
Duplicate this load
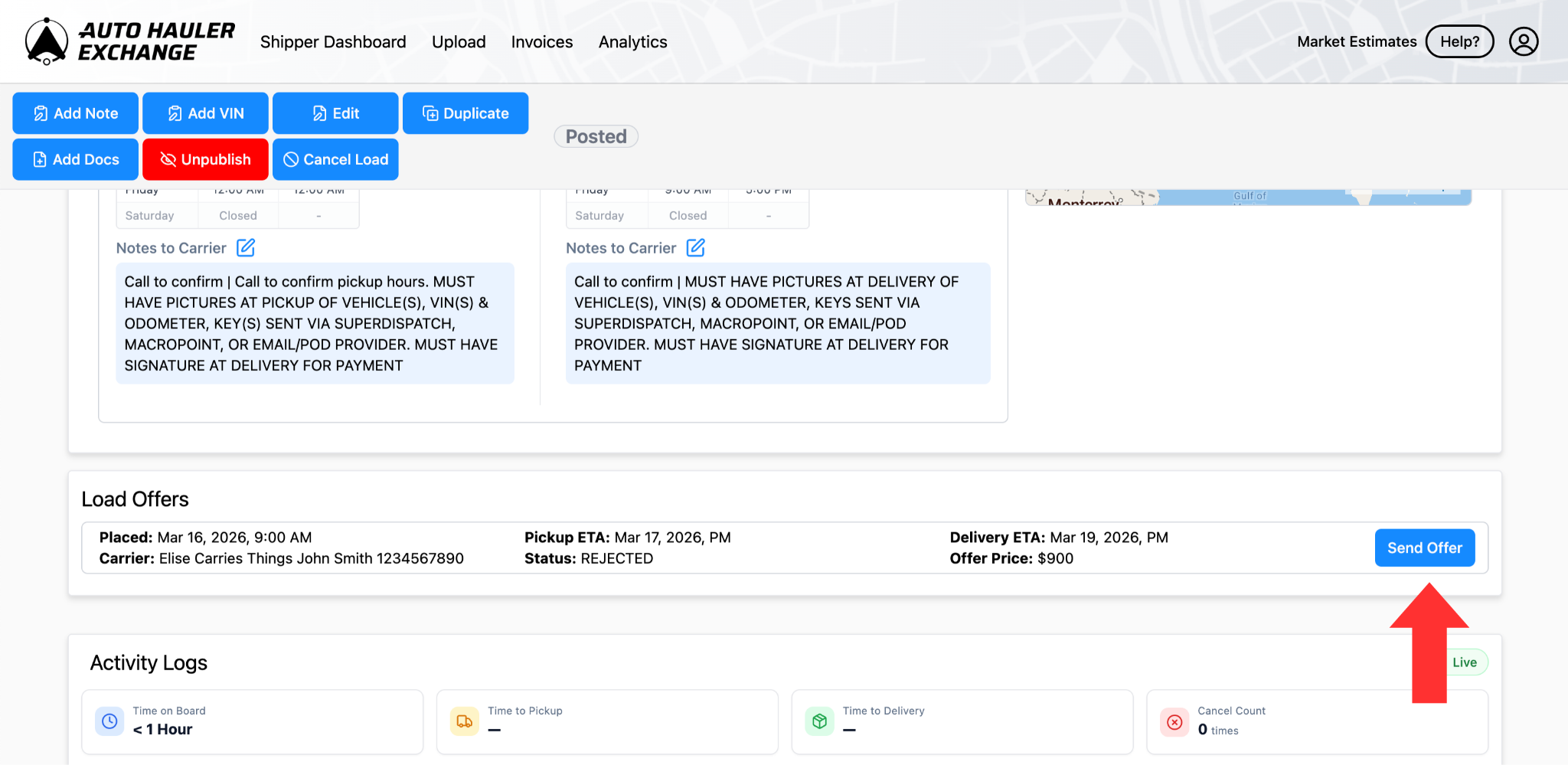[465, 113]
